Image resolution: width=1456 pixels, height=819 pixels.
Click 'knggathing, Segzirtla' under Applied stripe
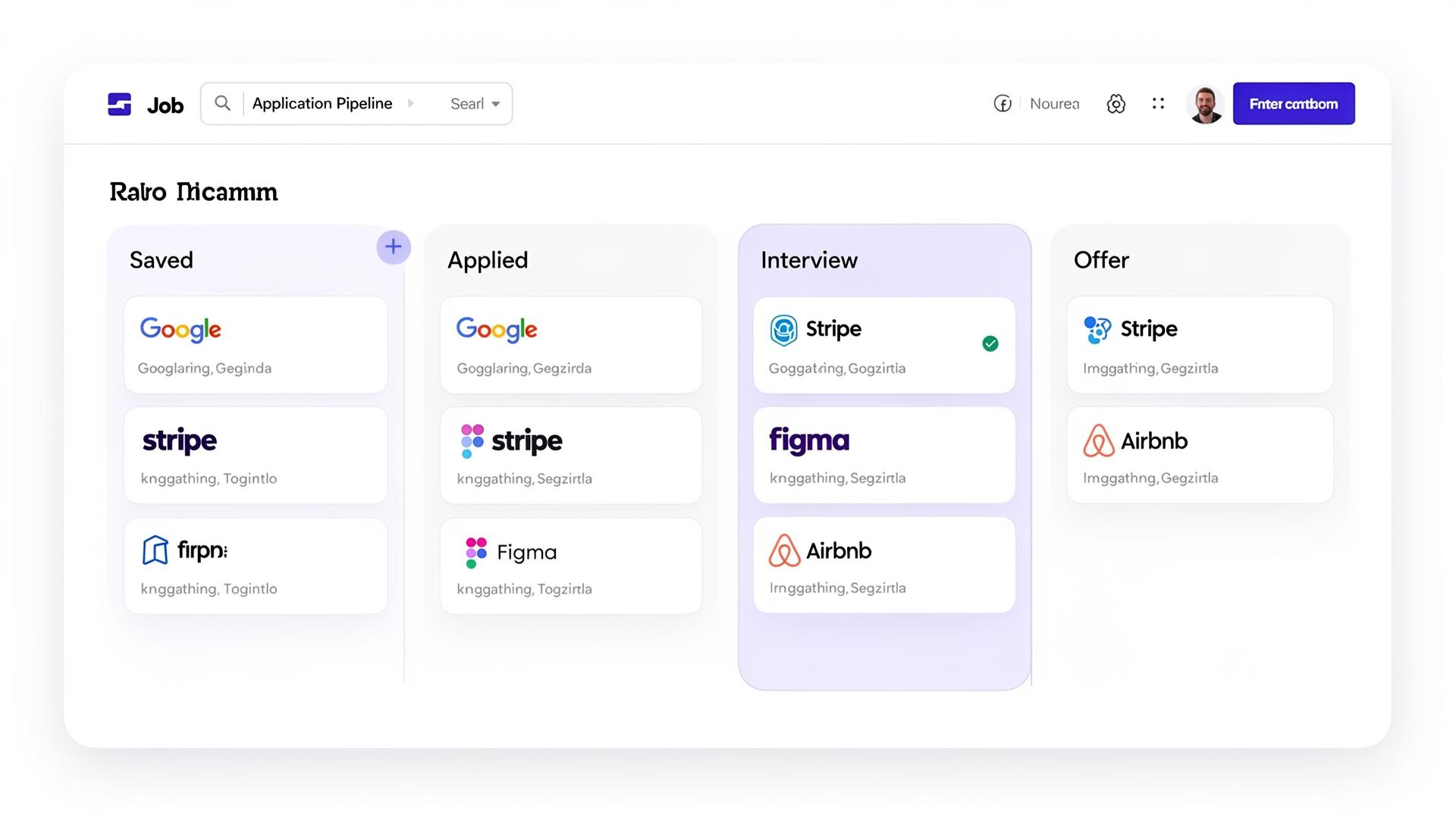[524, 479]
